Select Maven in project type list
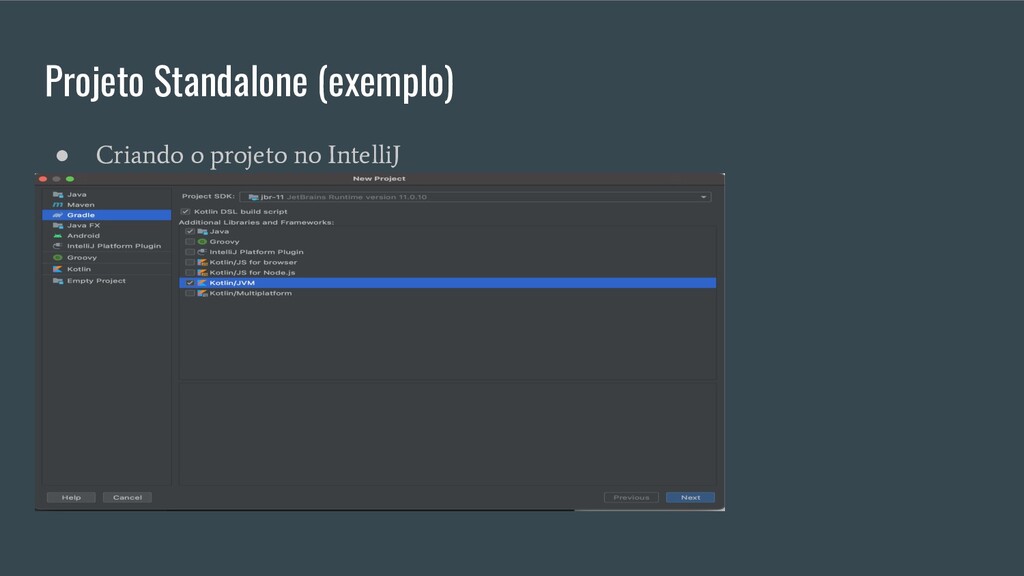The image size is (1024, 576). (80, 205)
